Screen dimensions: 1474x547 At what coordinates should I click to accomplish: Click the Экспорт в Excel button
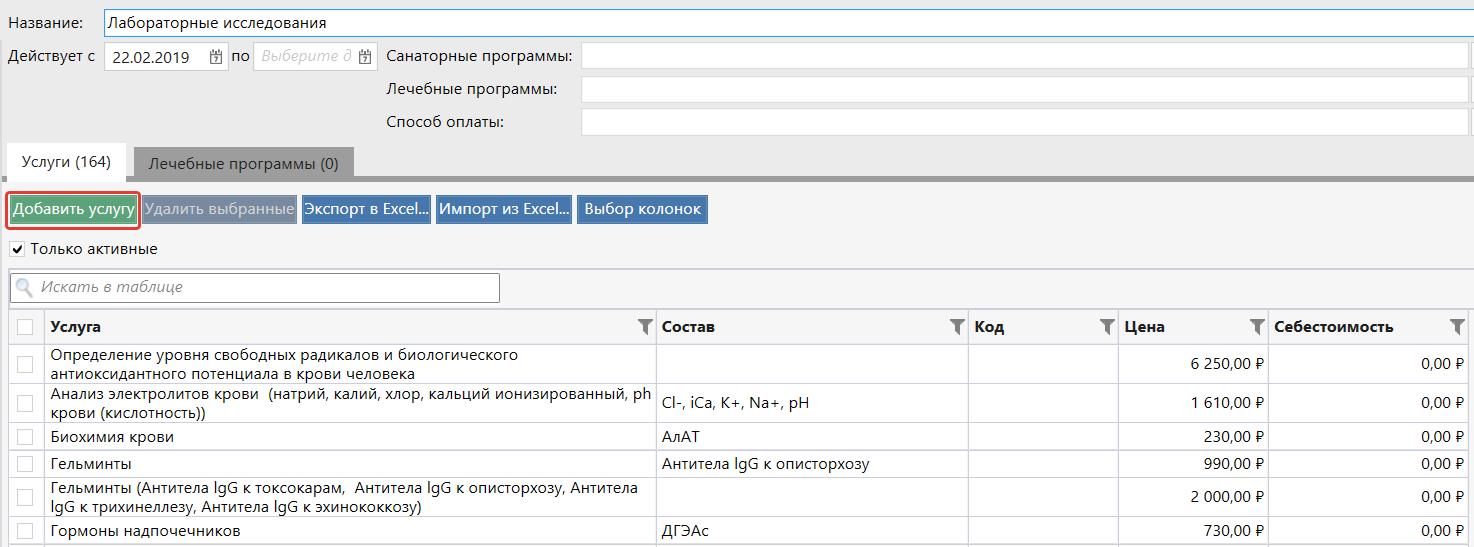click(366, 209)
